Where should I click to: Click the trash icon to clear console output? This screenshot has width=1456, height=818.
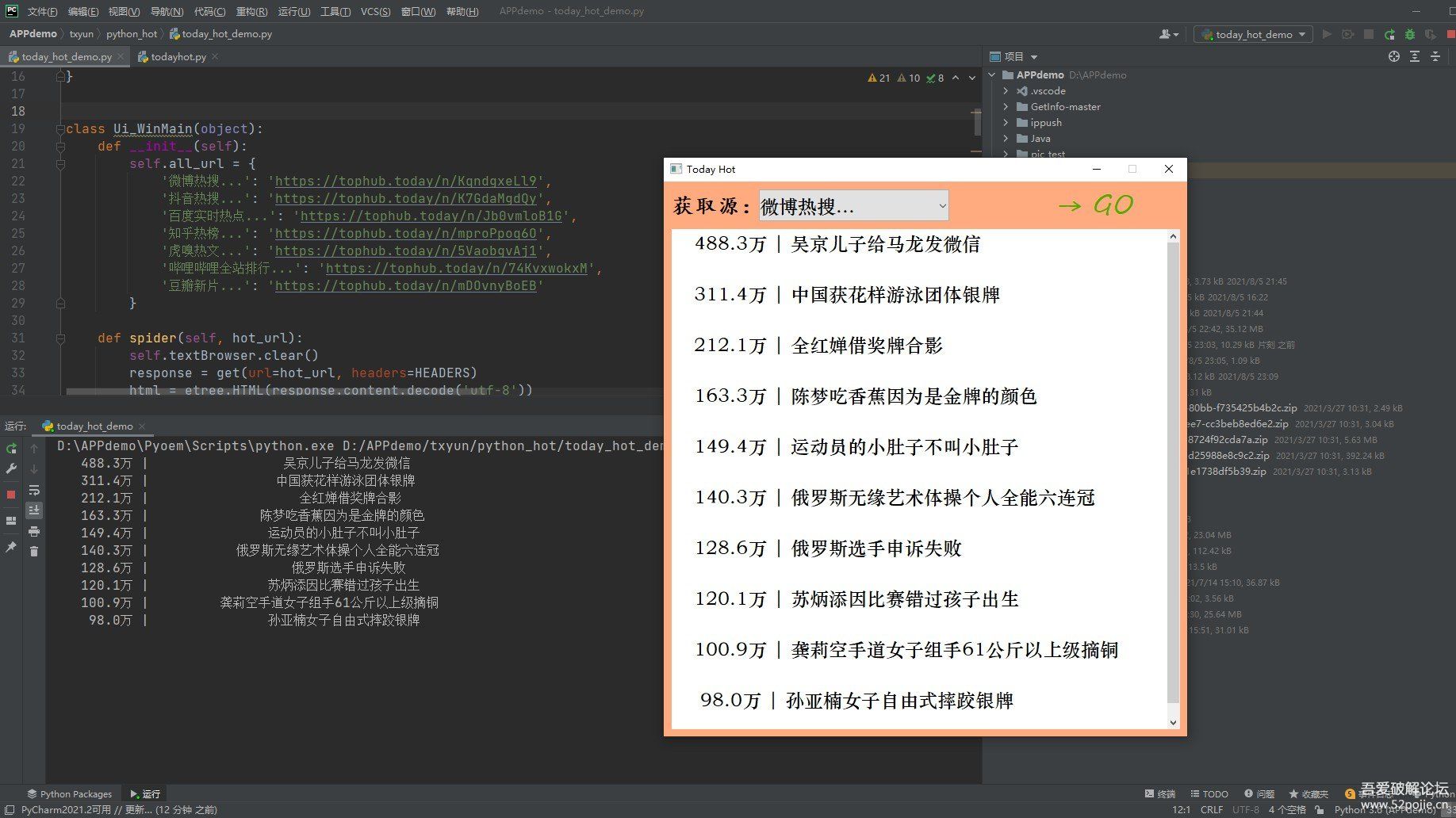(x=34, y=552)
